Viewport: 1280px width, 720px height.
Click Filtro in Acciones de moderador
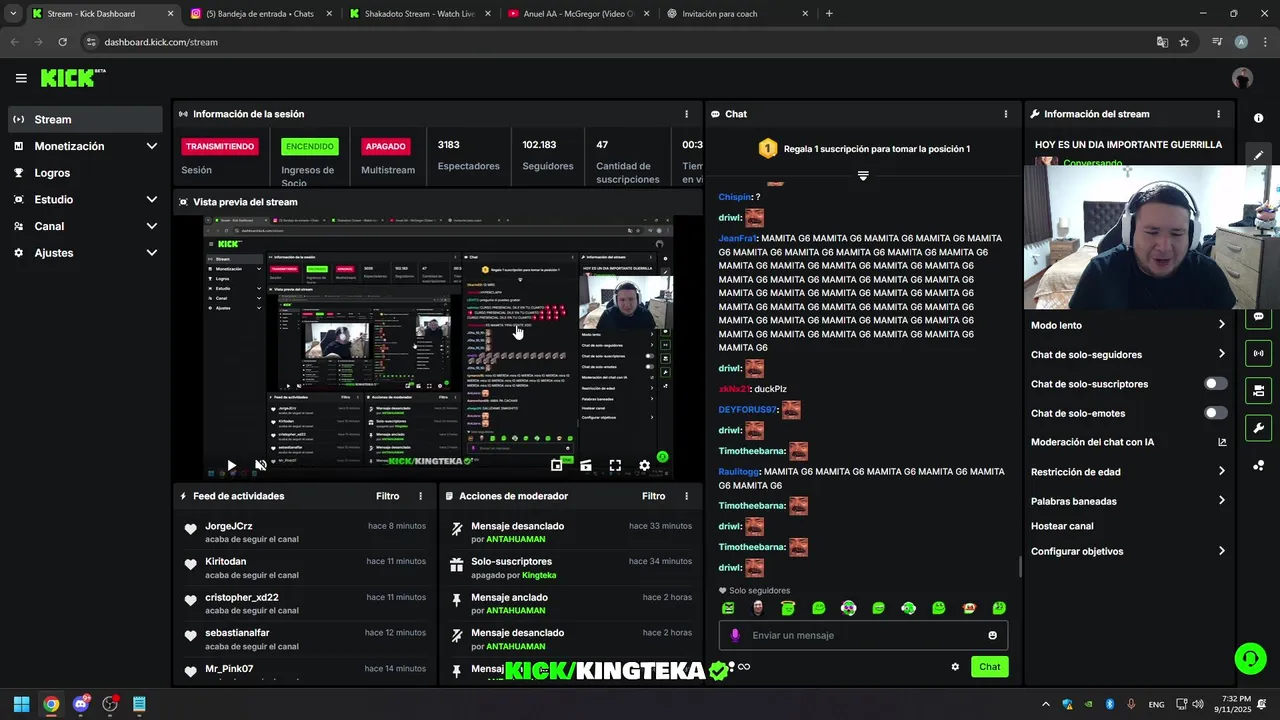(653, 496)
